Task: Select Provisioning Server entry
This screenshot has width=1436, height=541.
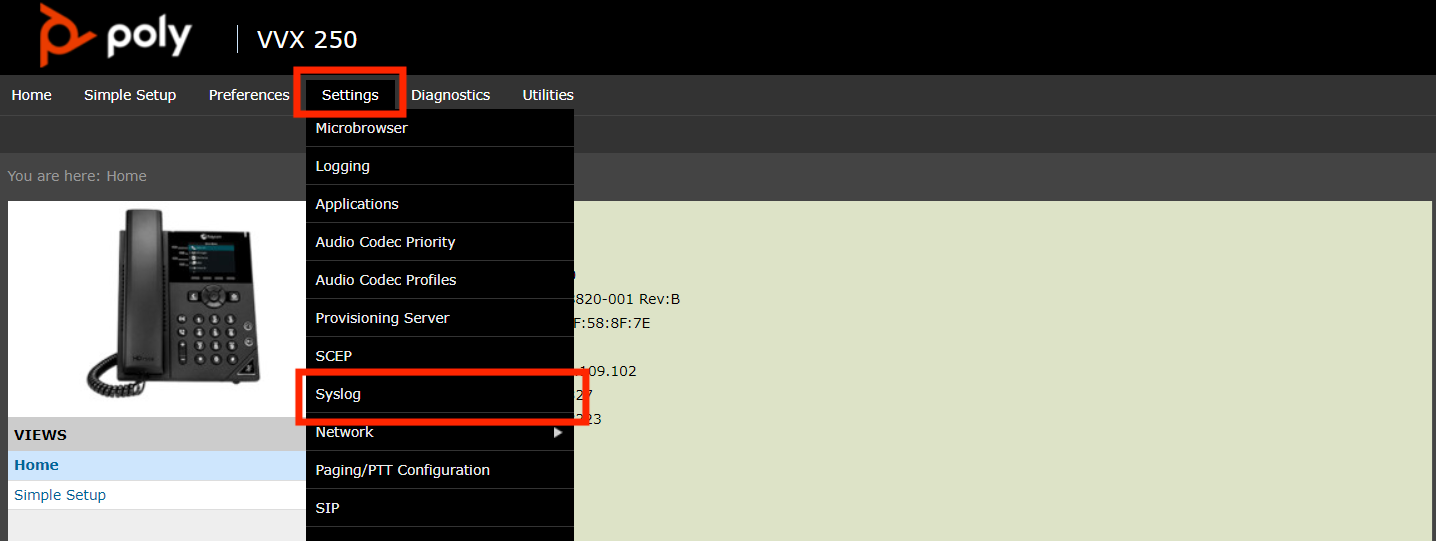Action: tap(440, 318)
